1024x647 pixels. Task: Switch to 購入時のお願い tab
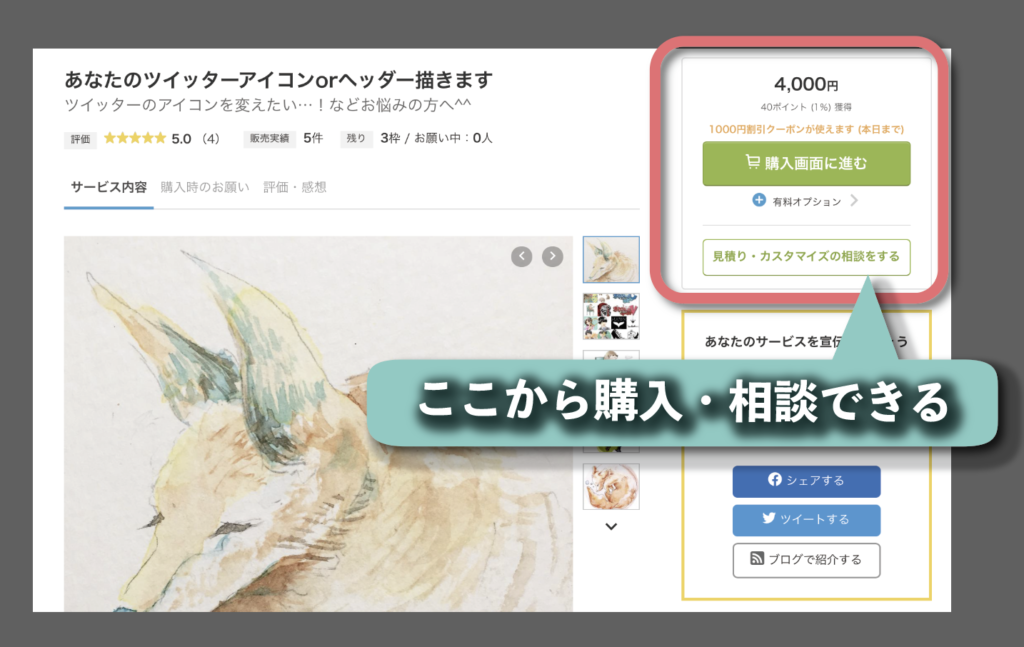pyautogui.click(x=205, y=187)
